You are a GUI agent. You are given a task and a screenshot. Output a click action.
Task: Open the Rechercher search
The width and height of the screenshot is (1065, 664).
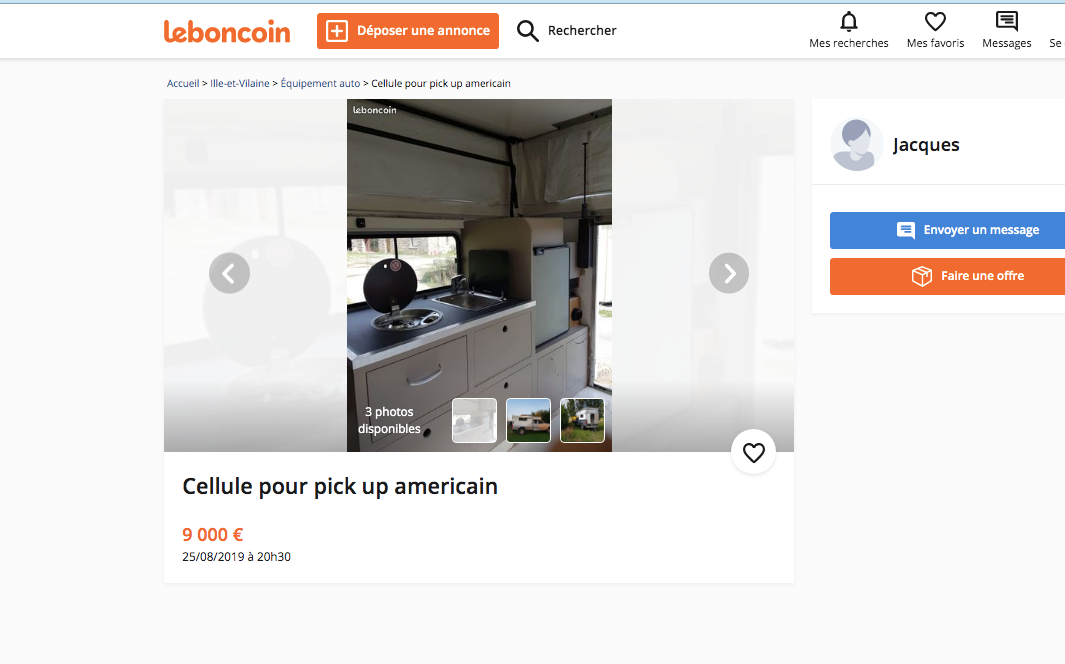point(567,31)
